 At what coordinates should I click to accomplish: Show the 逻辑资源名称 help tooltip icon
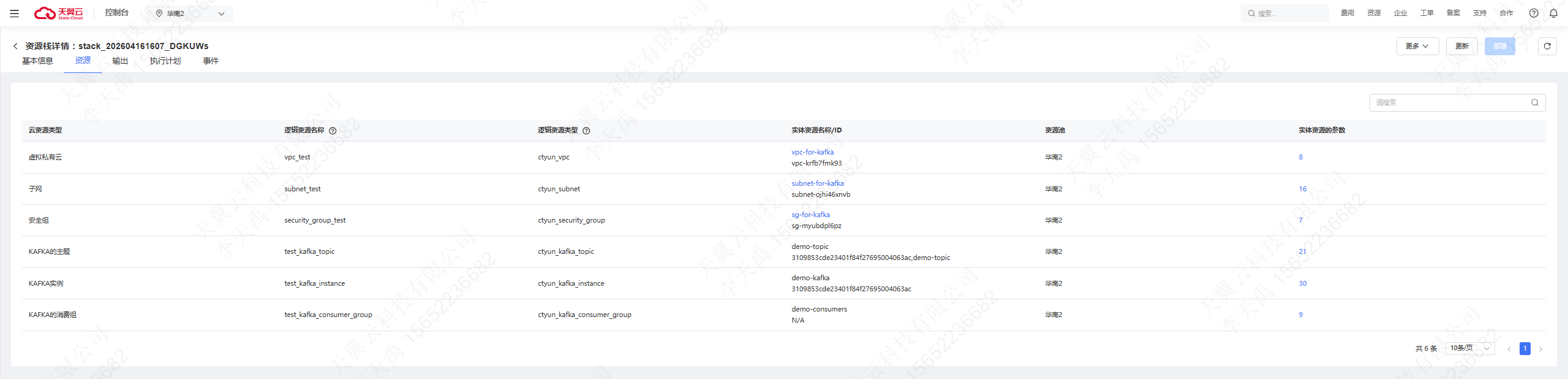[333, 131]
